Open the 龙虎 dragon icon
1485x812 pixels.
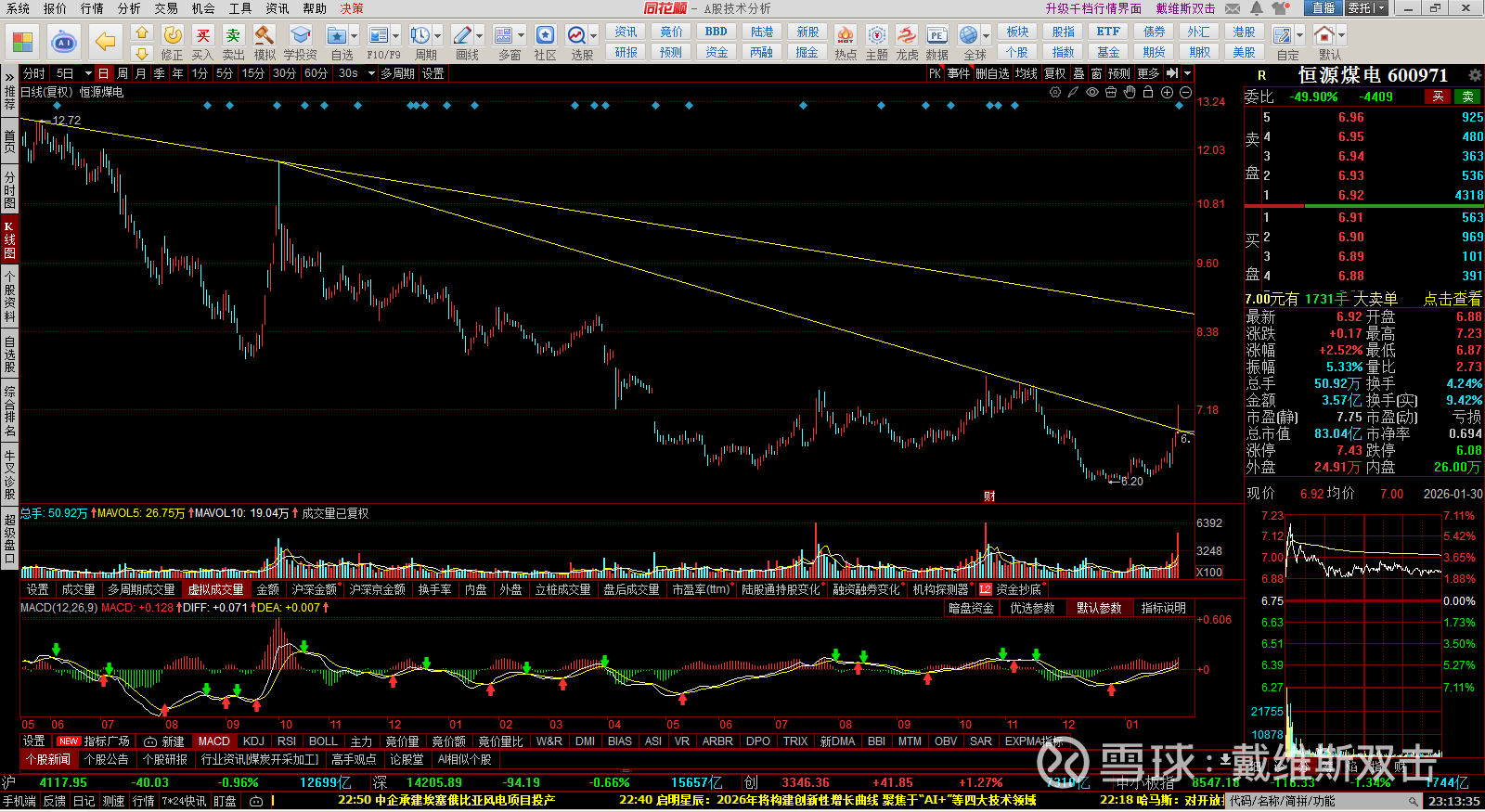pyautogui.click(x=907, y=35)
